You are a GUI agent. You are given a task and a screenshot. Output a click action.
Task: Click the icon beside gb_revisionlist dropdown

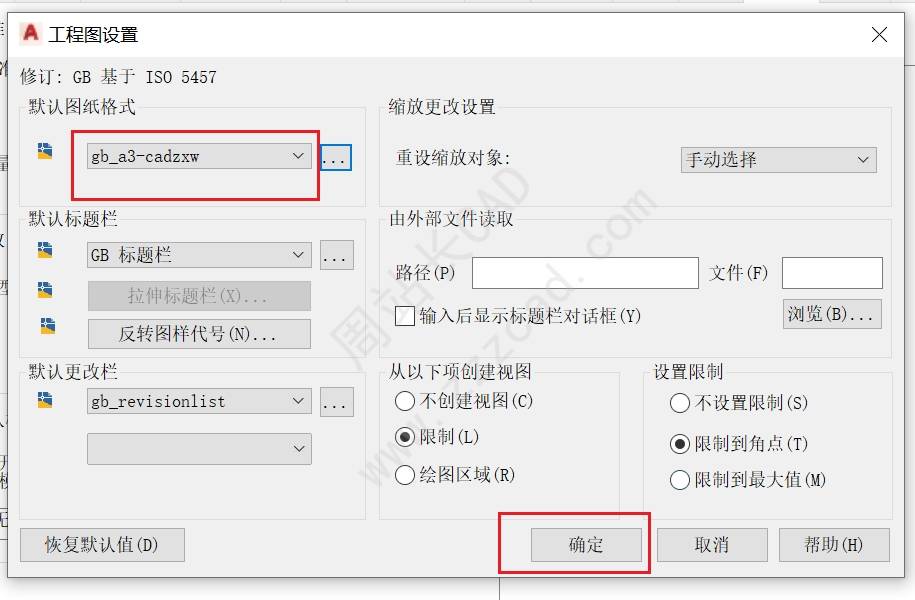pyautogui.click(x=45, y=399)
